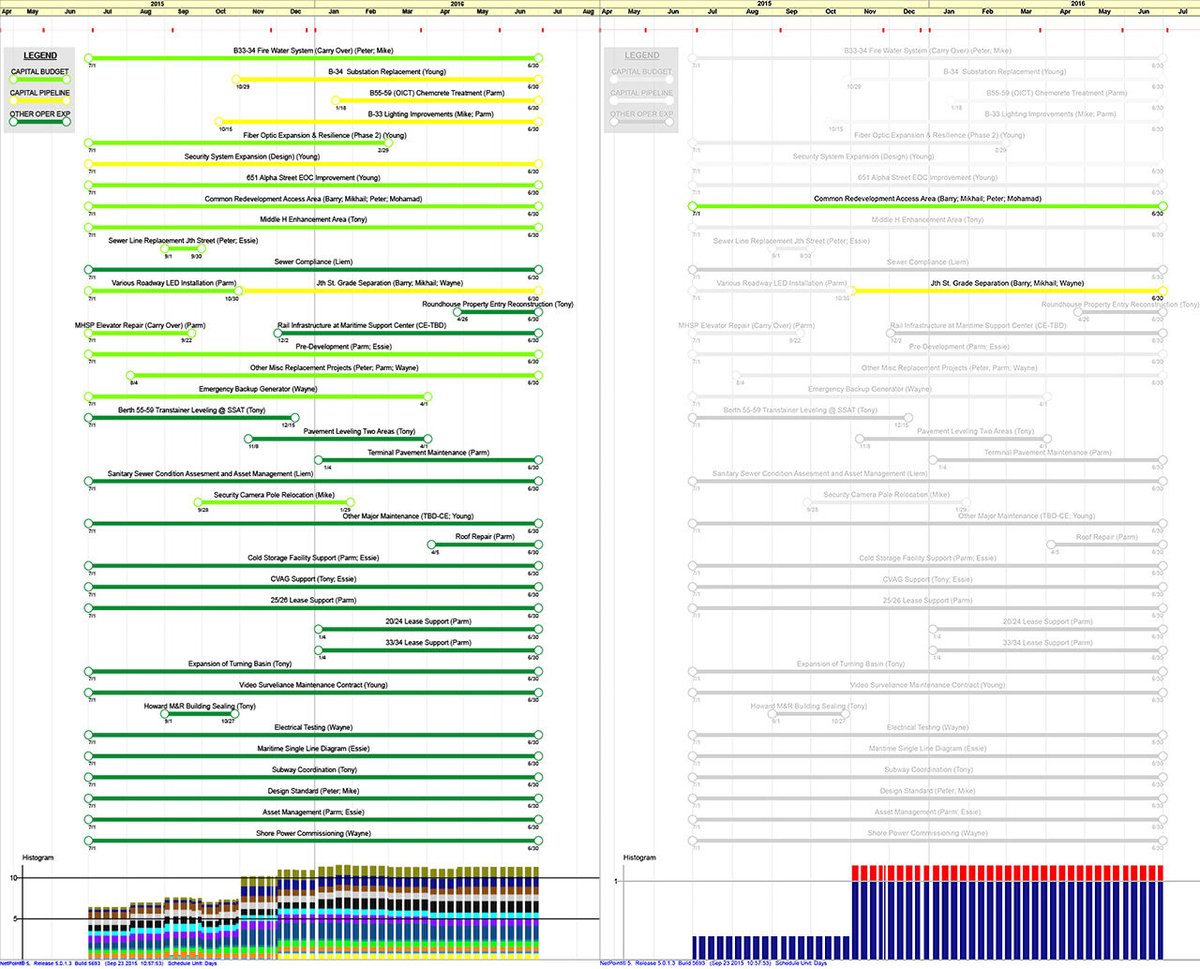Select Emergency Backup Generator (Wayne) in left schedule
This screenshot has width=1200, height=969.
click(x=257, y=397)
